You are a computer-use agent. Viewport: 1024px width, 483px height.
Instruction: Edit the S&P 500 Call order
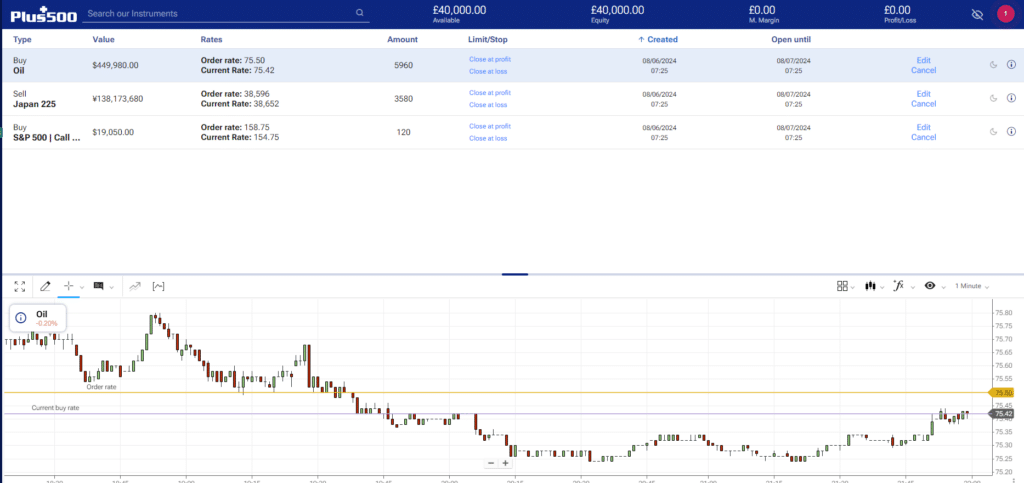click(x=923, y=127)
